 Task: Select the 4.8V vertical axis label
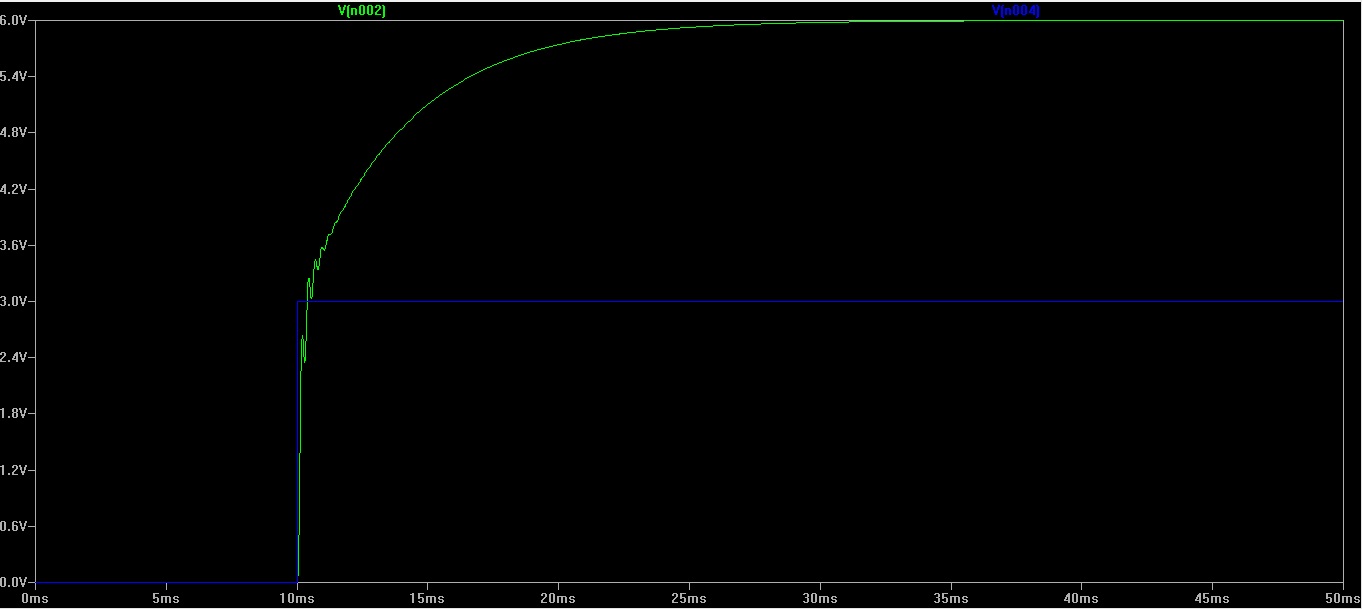17,133
